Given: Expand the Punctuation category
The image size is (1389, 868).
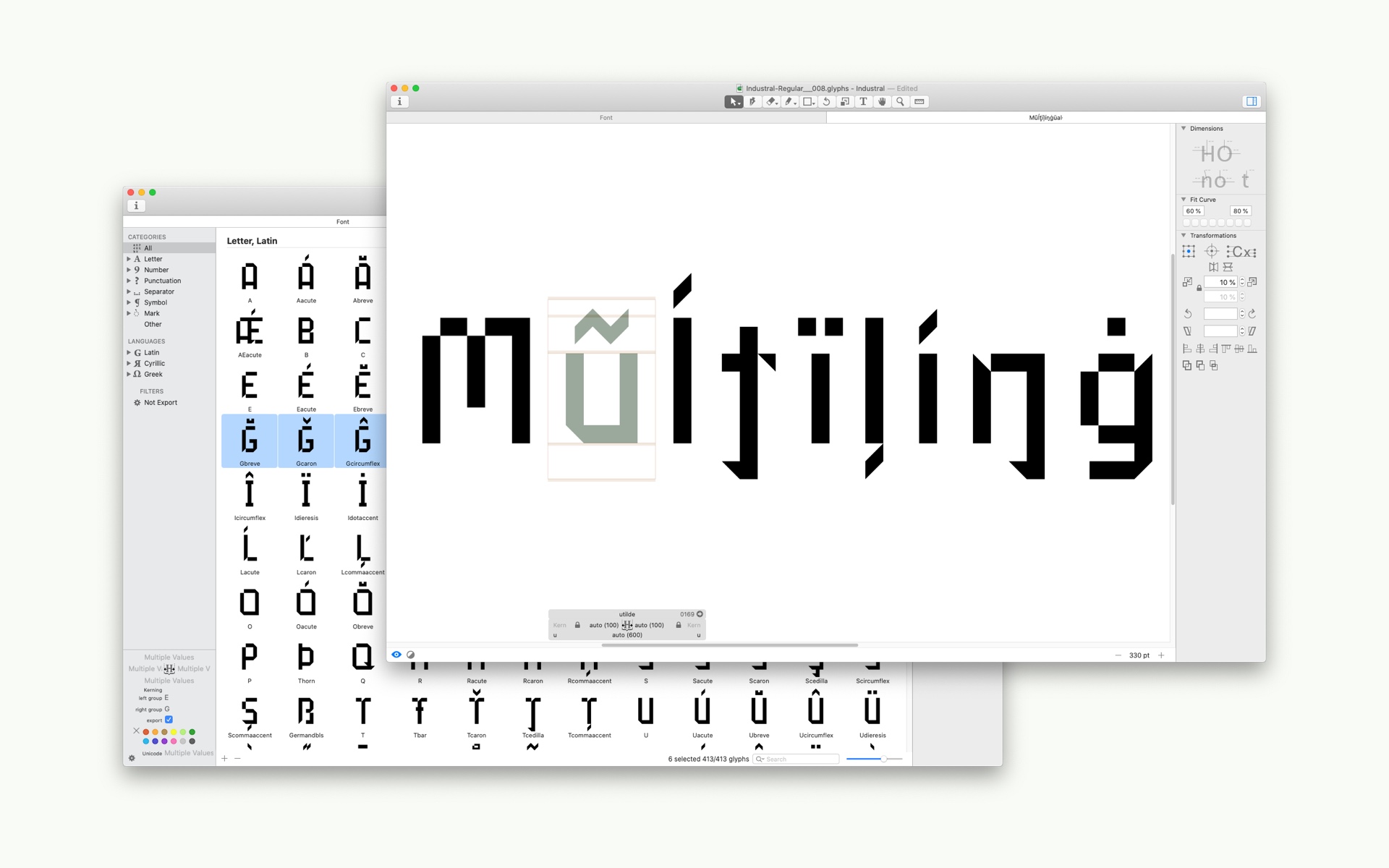Looking at the screenshot, I should 129,281.
